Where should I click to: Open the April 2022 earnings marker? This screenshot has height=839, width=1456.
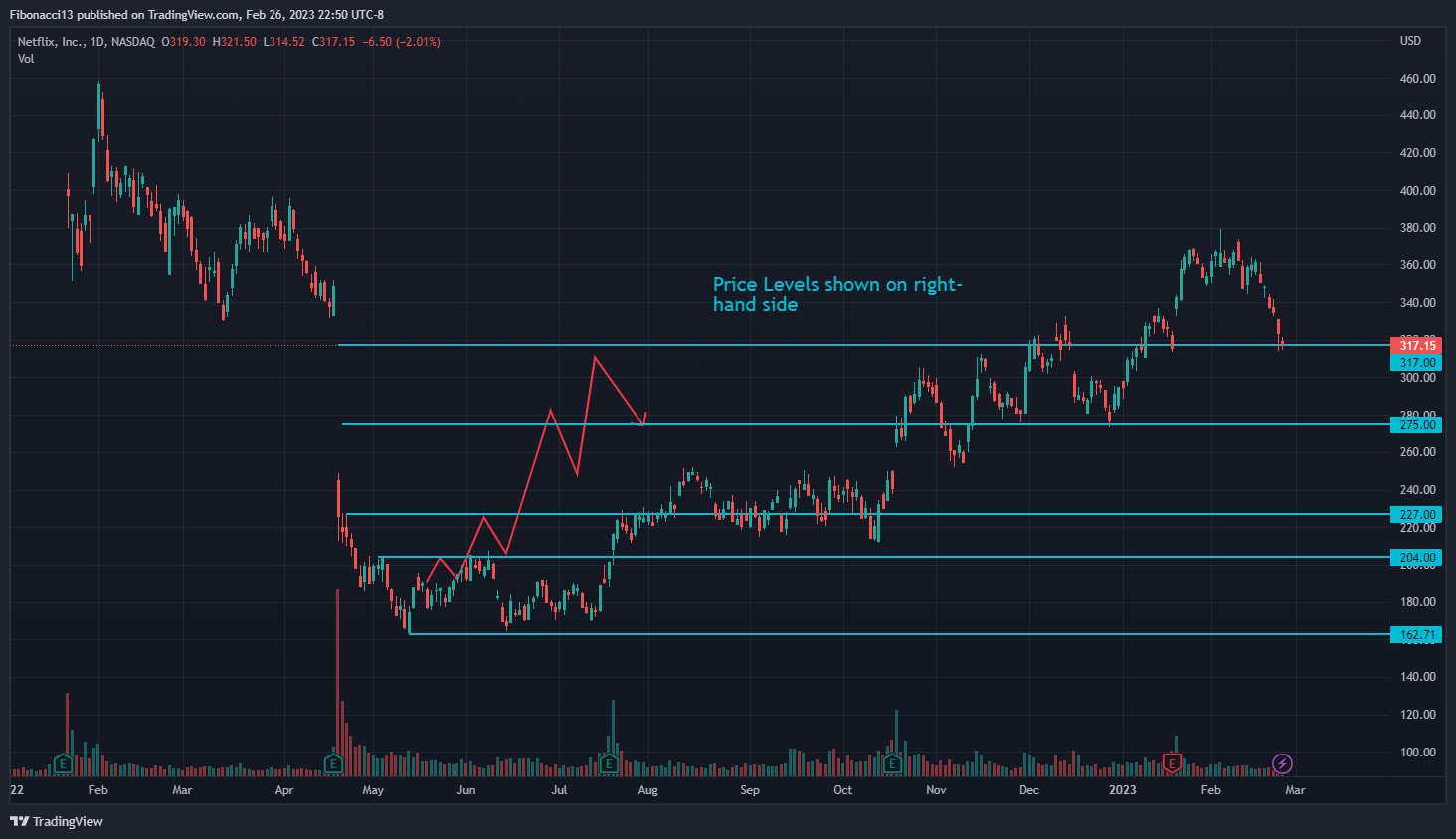[x=334, y=763]
